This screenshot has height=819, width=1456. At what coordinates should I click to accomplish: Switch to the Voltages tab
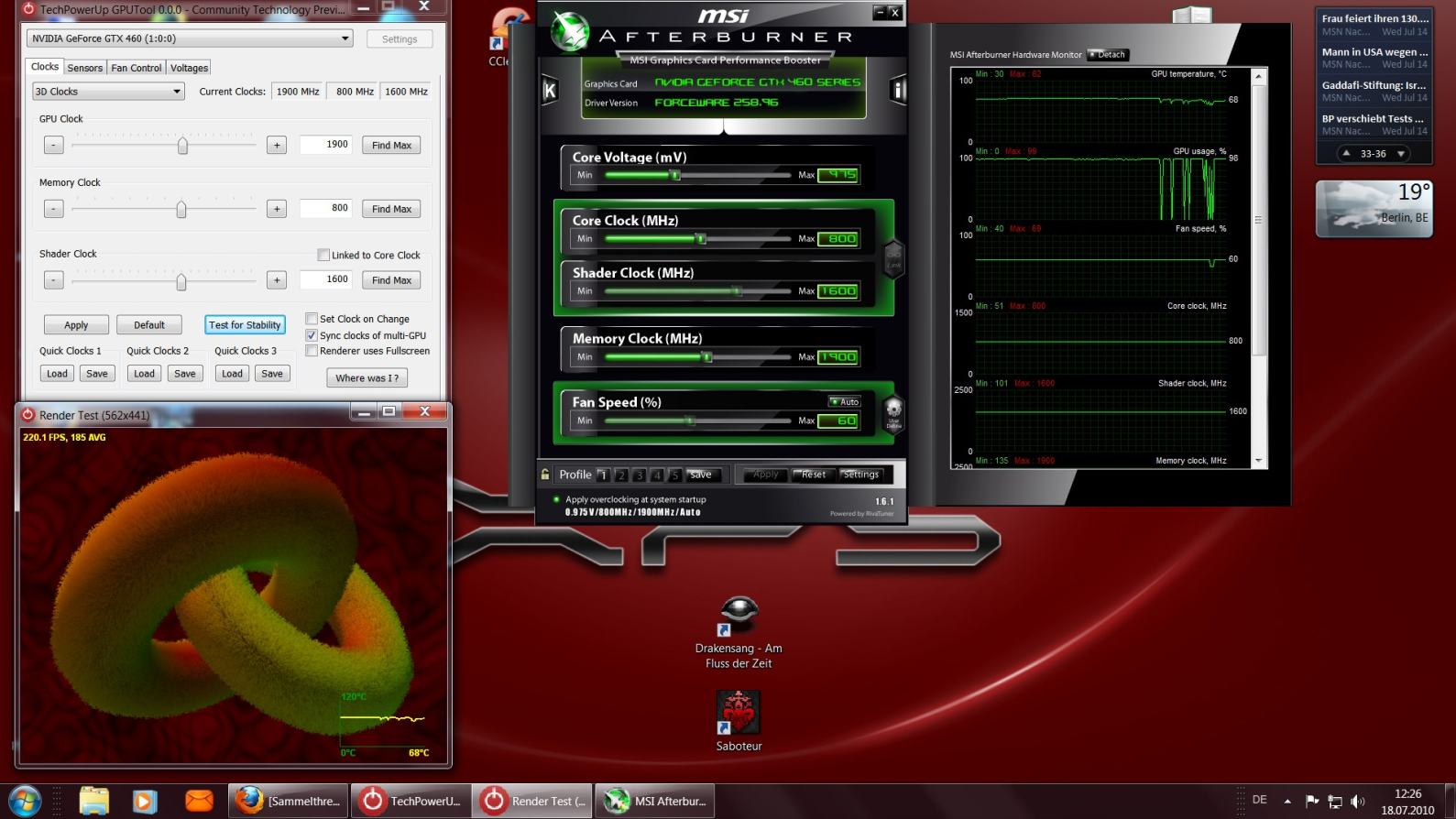(x=189, y=68)
